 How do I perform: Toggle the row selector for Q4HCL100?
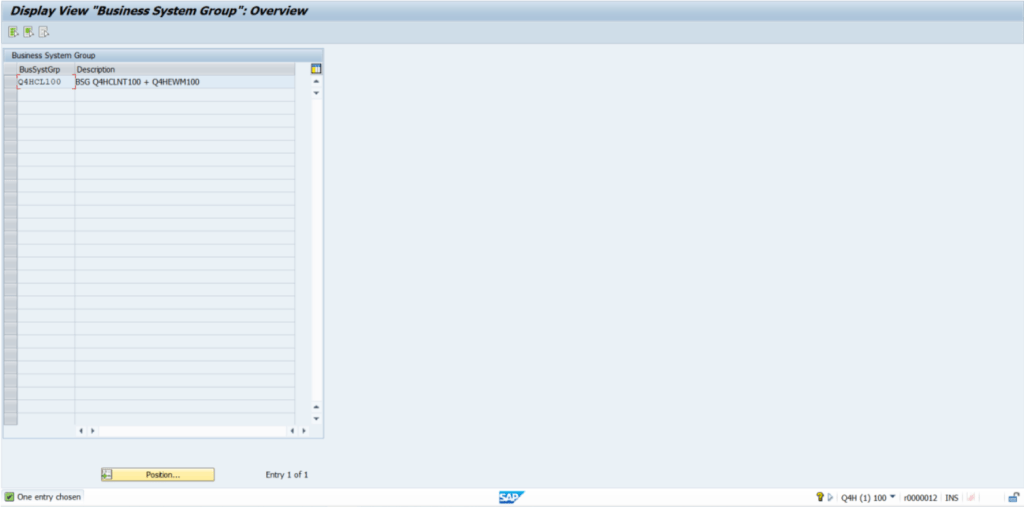click(x=10, y=82)
